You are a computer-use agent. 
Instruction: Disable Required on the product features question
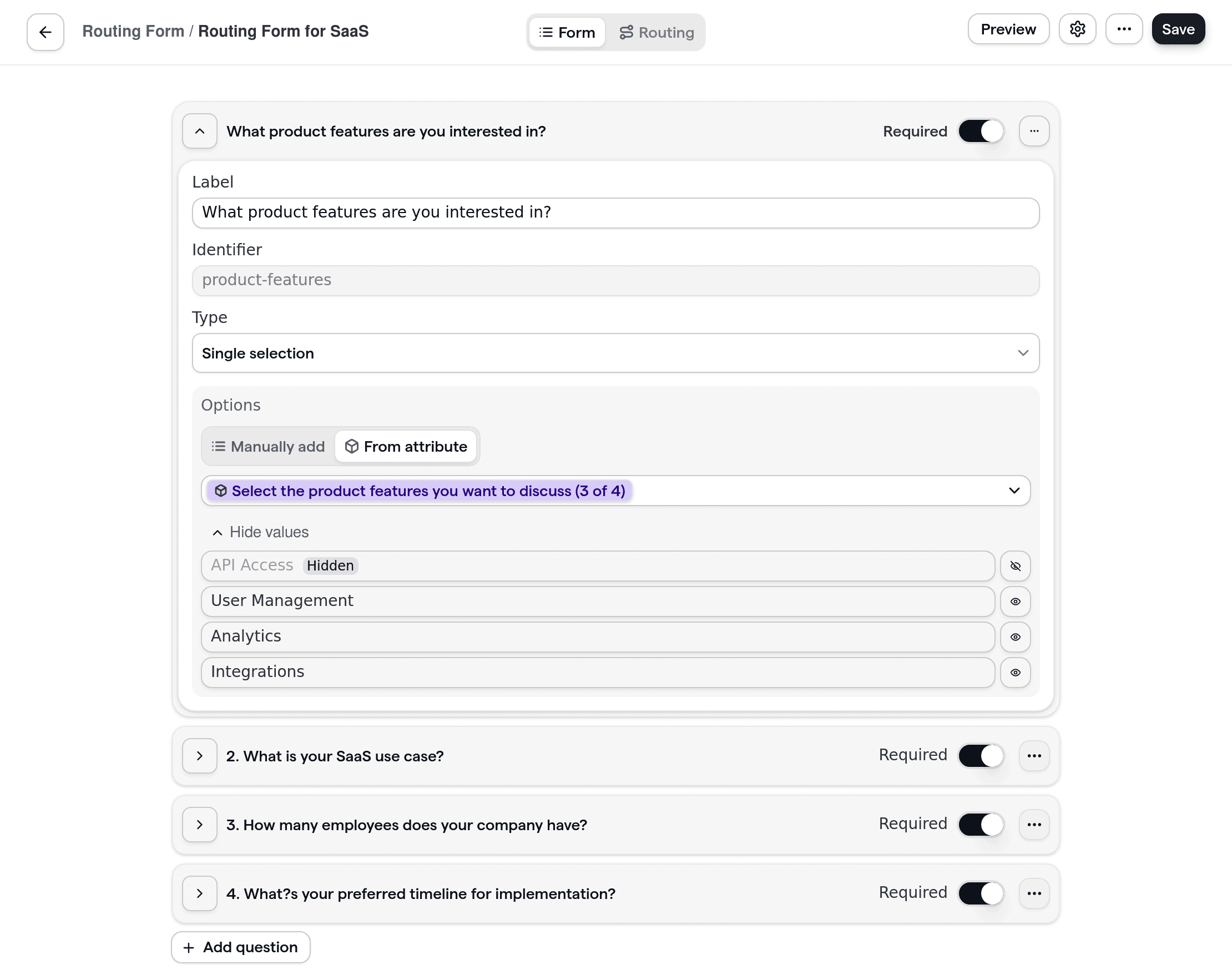click(x=981, y=131)
